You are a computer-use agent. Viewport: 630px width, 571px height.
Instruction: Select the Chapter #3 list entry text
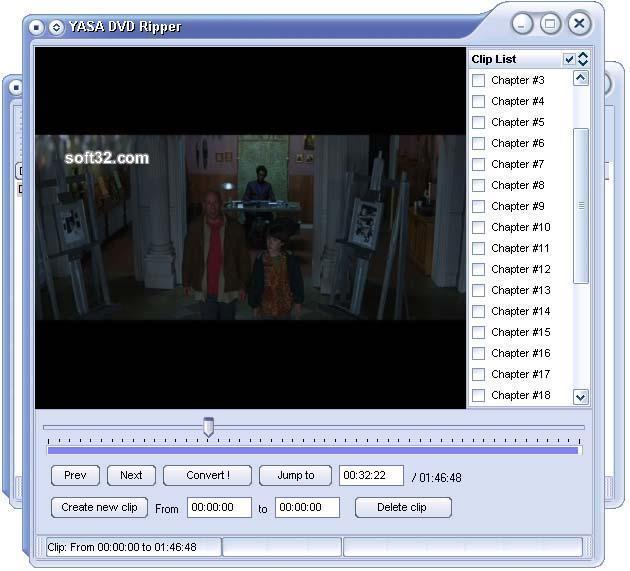tap(518, 80)
